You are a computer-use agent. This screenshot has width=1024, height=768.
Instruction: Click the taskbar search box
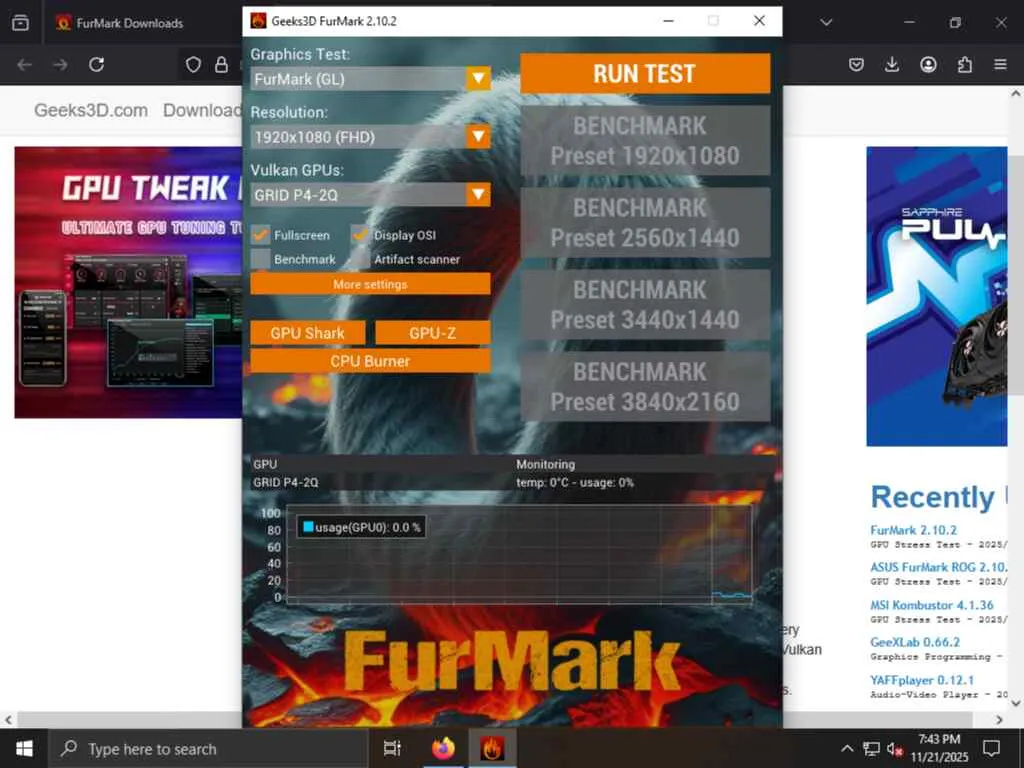(209, 748)
